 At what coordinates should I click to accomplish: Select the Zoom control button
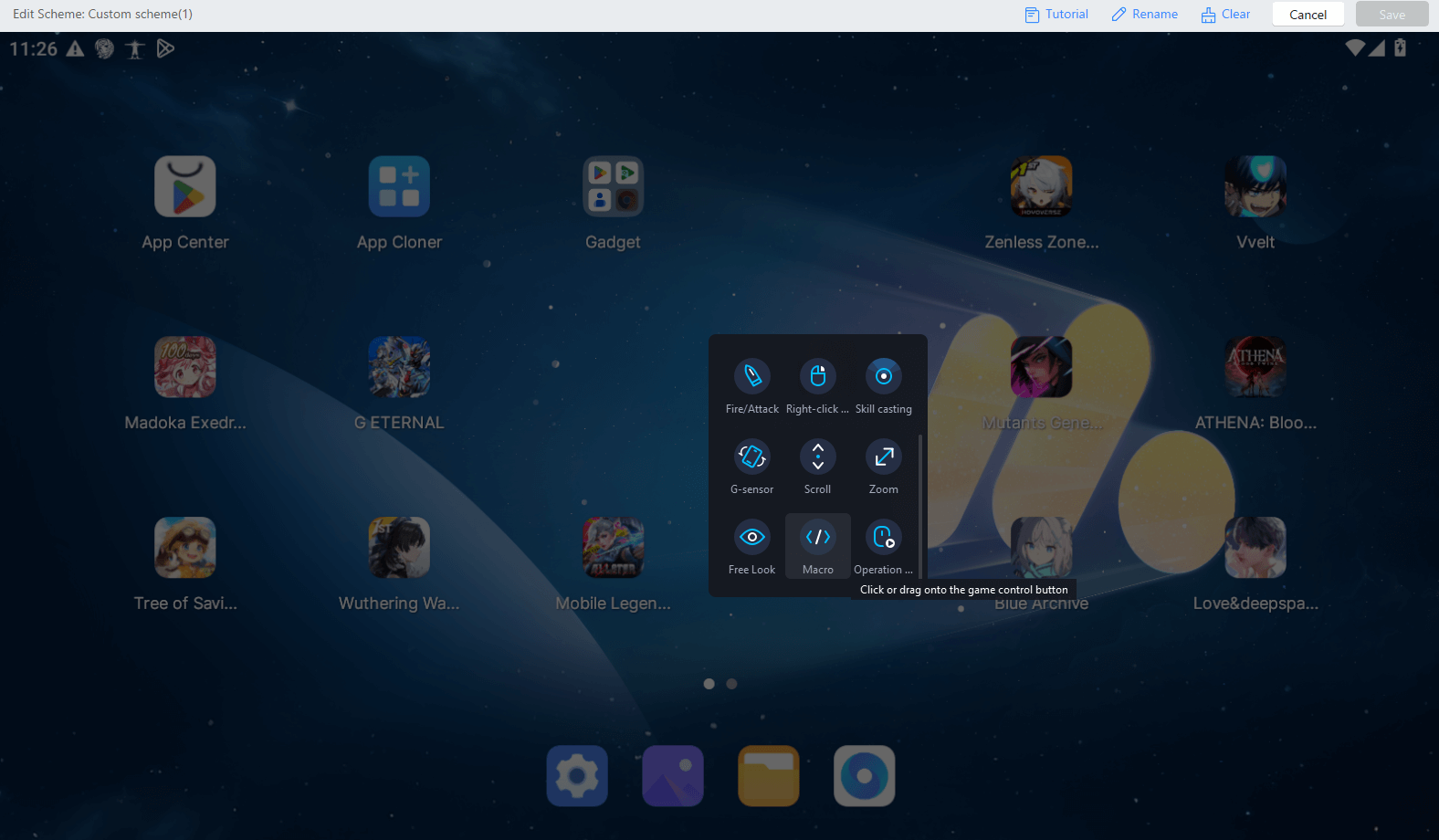[x=883, y=467]
